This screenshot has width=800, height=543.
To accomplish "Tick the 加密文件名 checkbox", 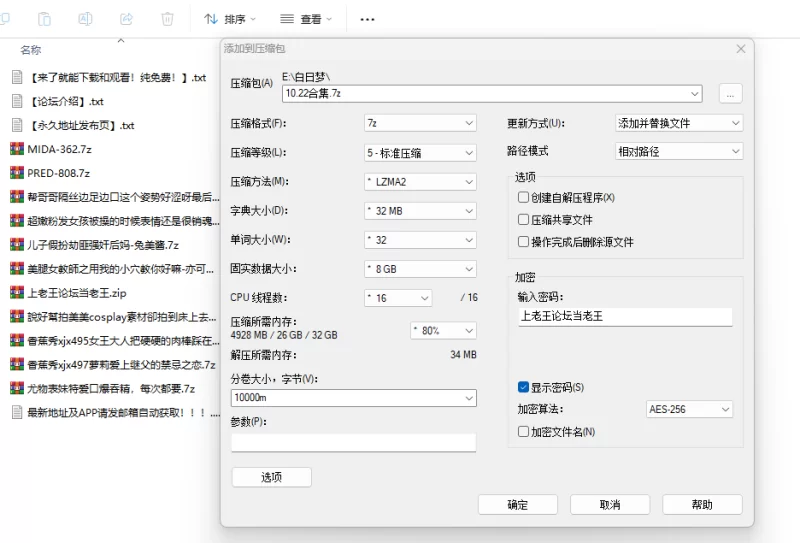I will click(523, 431).
